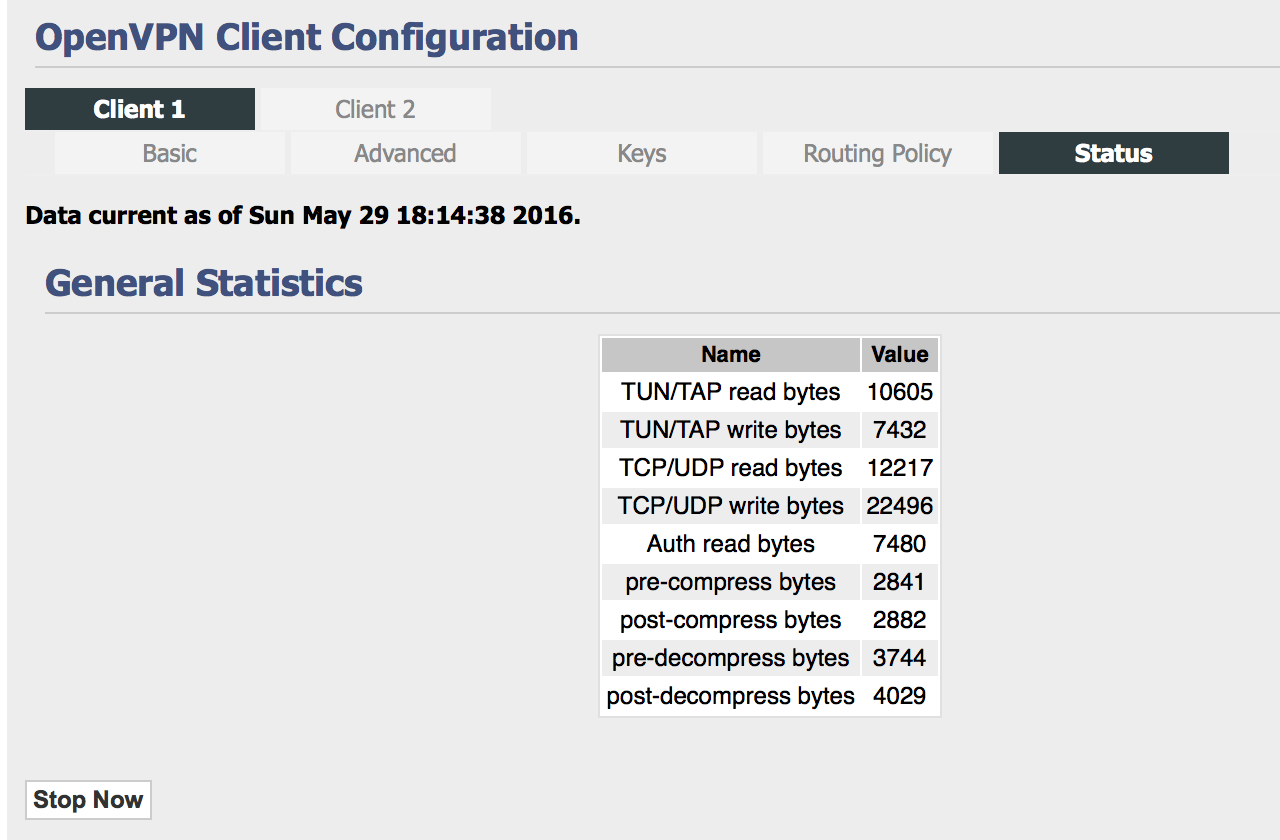This screenshot has height=840, width=1280.
Task: Click the value 7432
Action: (900, 430)
